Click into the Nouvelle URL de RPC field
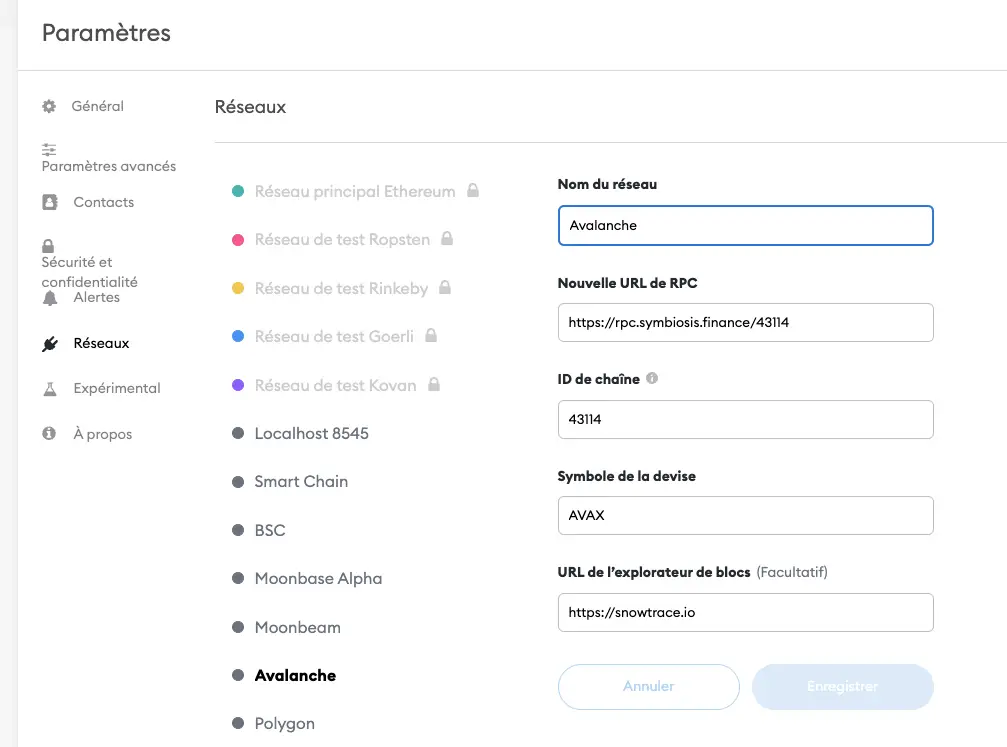Screen dimensions: 1007x747 745,323
